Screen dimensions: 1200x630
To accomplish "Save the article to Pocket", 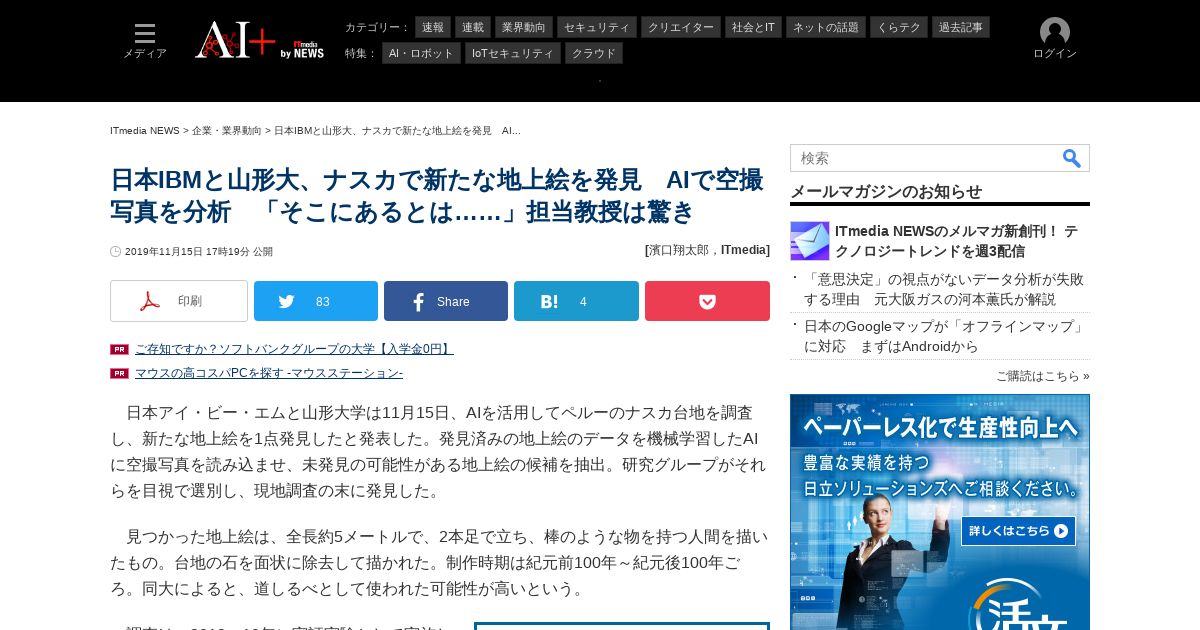I will [x=707, y=301].
